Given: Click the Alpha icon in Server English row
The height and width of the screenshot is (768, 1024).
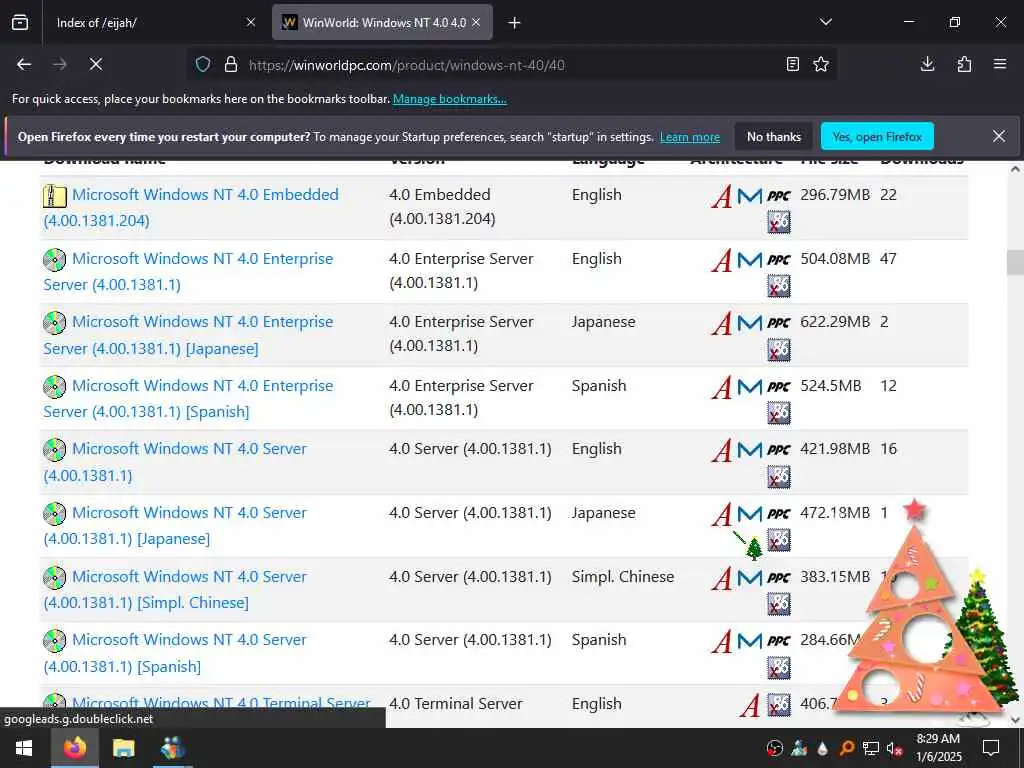Looking at the screenshot, I should (722, 450).
